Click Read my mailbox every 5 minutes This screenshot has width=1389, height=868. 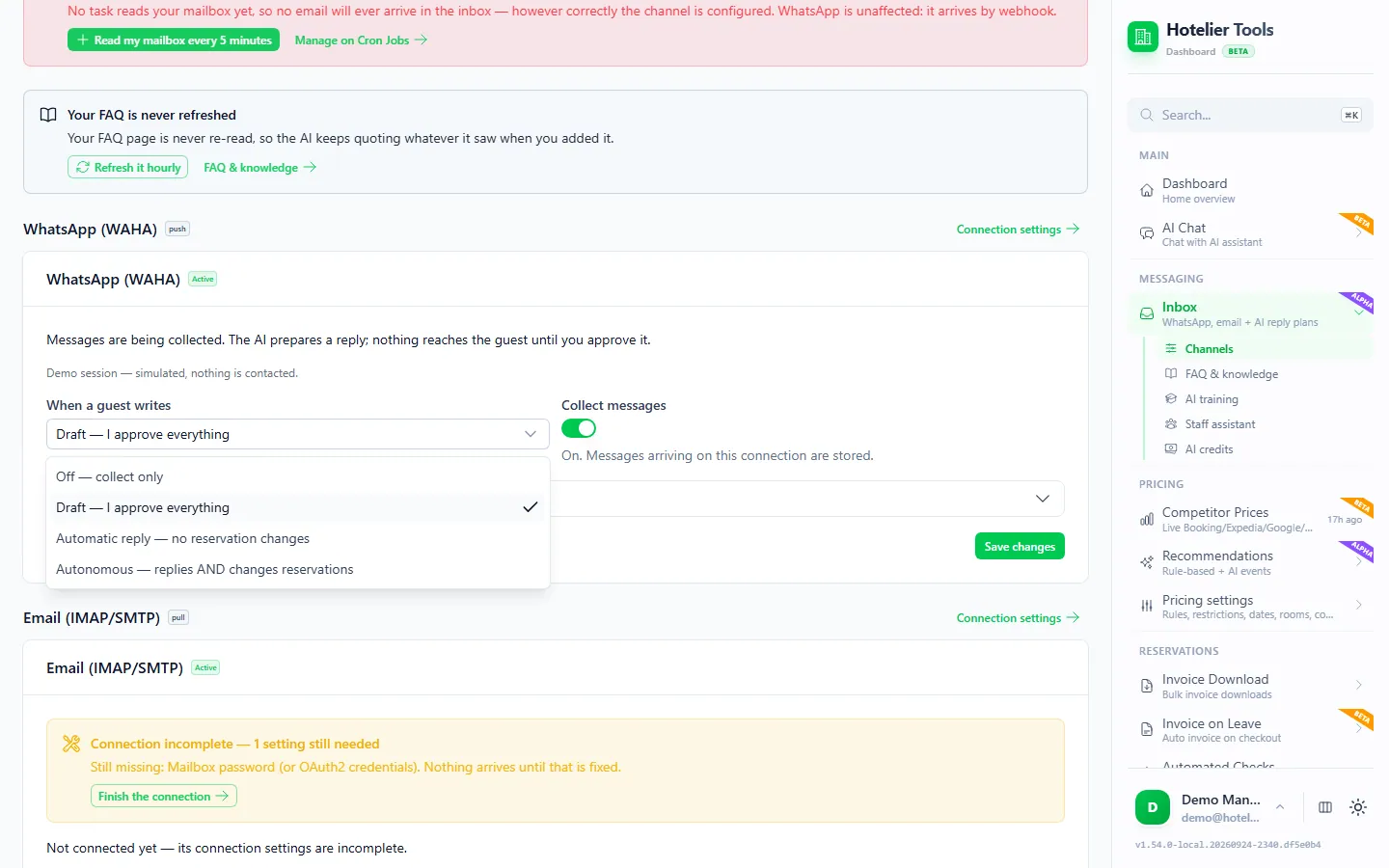[174, 40]
